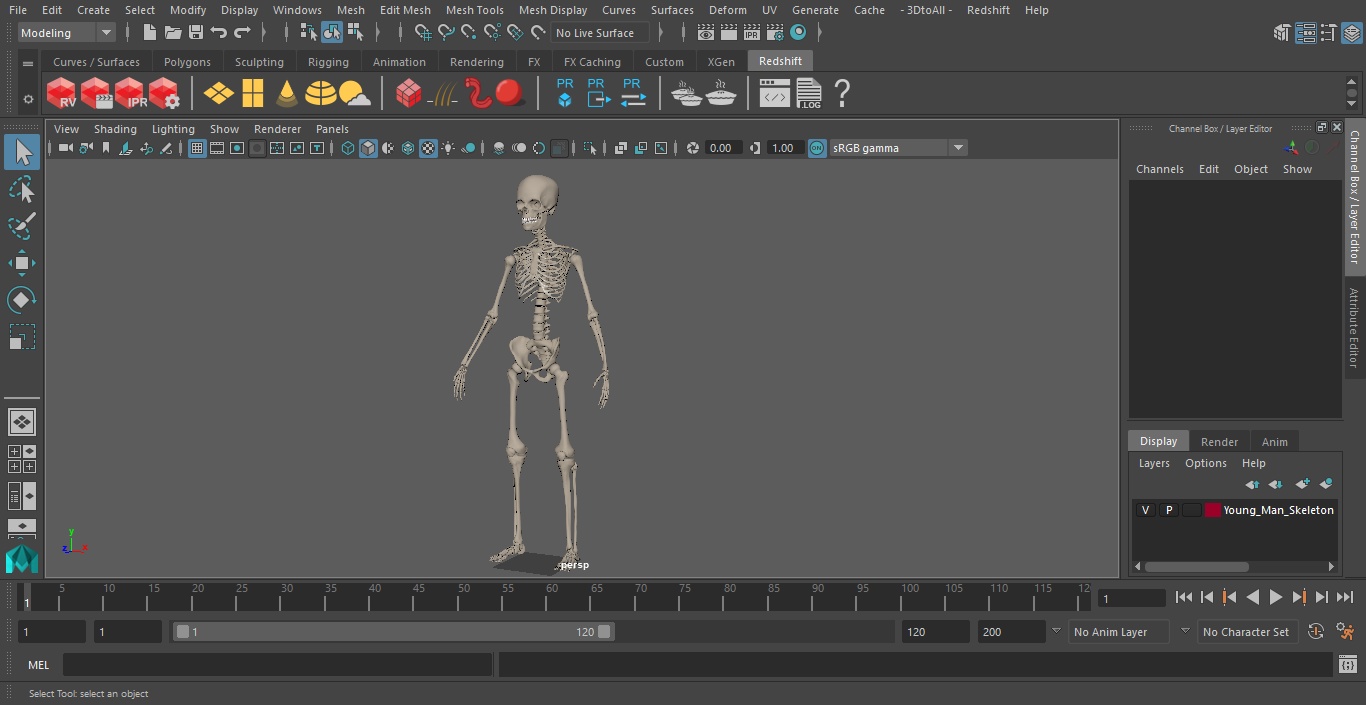Click the Redshift spot light cone icon
1366x705 pixels.
click(287, 94)
